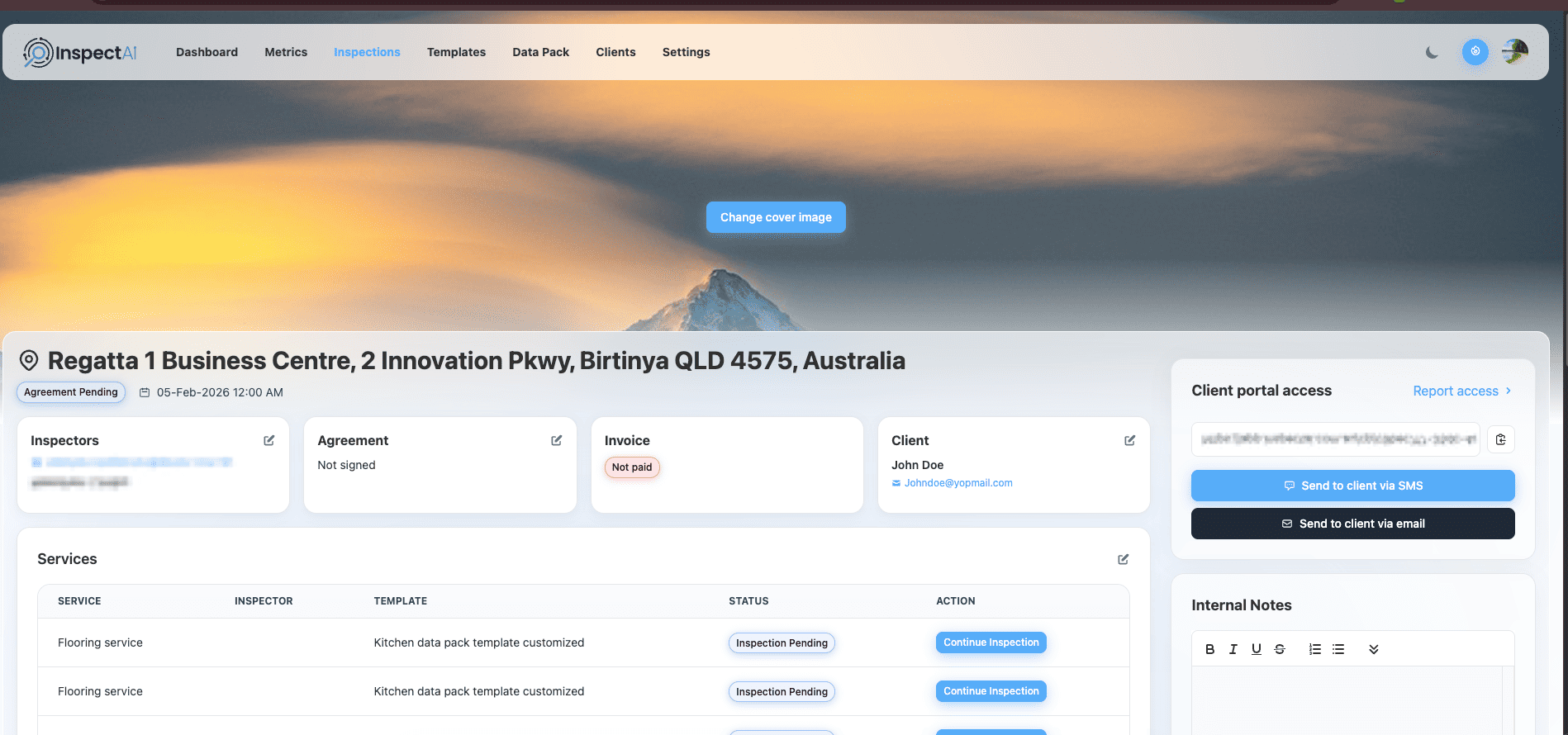The image size is (1568, 735).
Task: Toggle dark mode with moon icon
Action: point(1432,52)
